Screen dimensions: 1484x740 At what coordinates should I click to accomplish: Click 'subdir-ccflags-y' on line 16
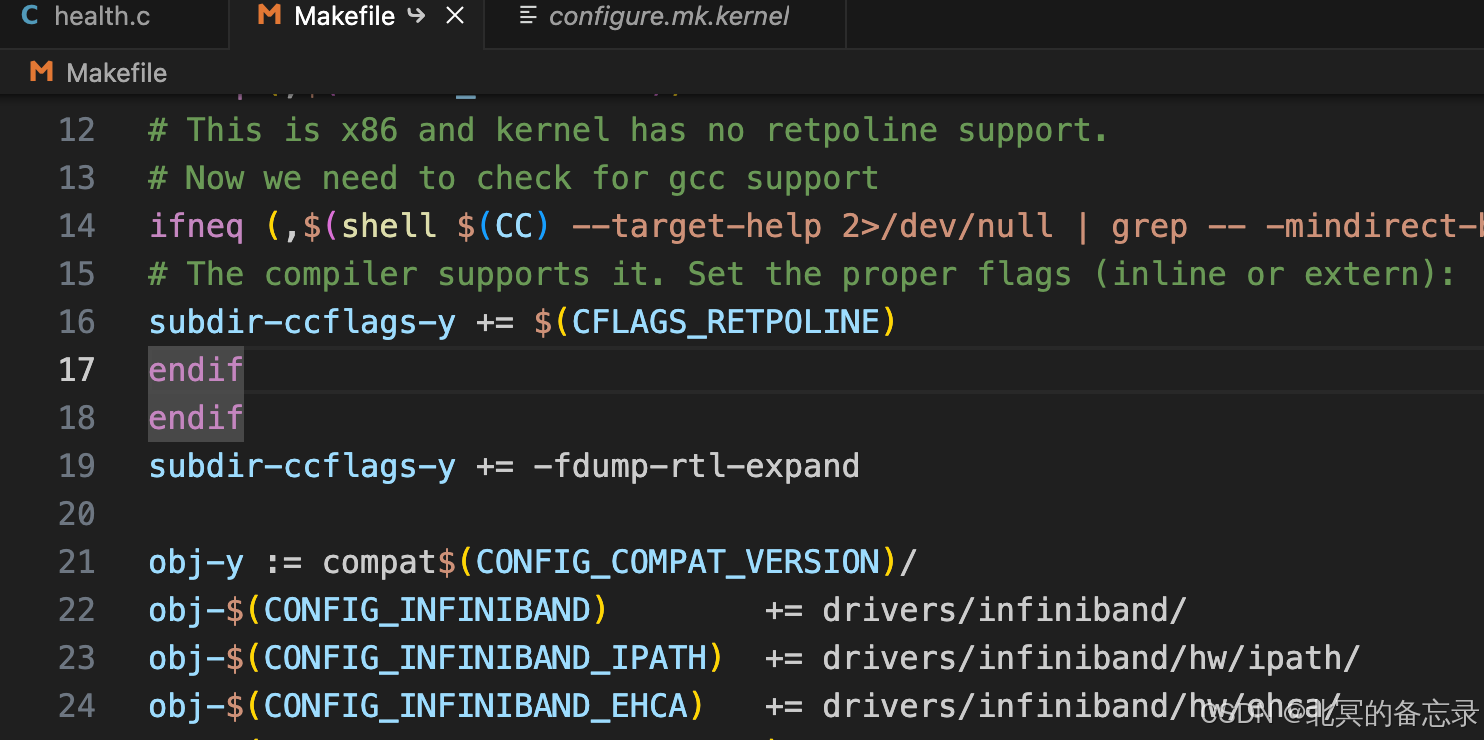302,322
